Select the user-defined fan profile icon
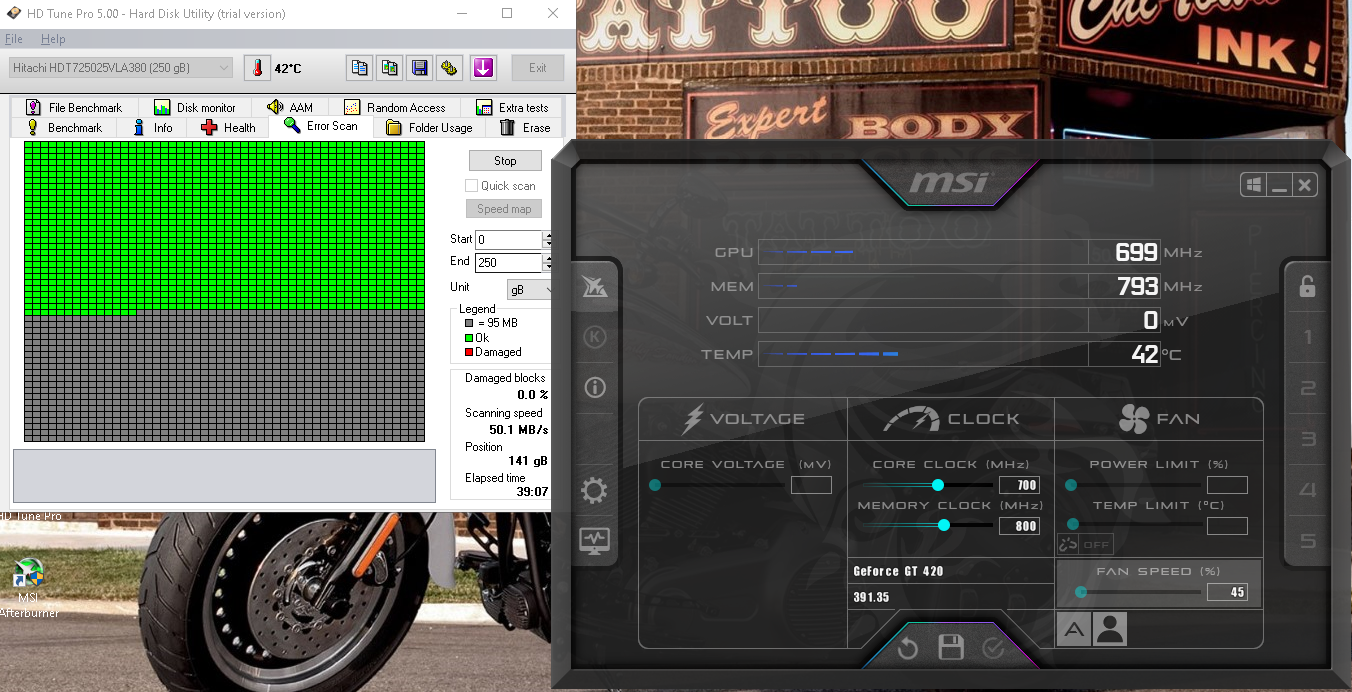This screenshot has width=1352, height=692. 1110,629
